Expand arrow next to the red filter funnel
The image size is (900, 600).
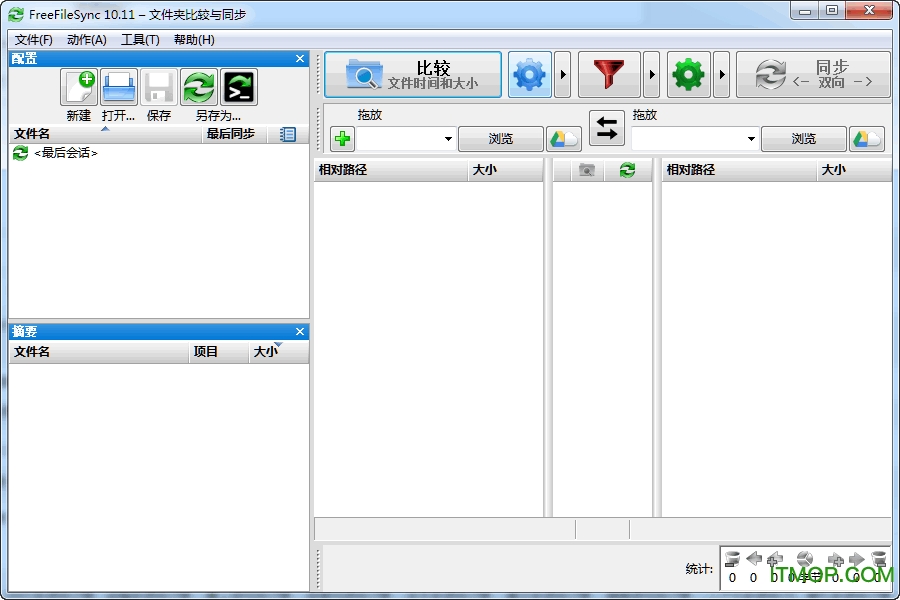tap(651, 75)
